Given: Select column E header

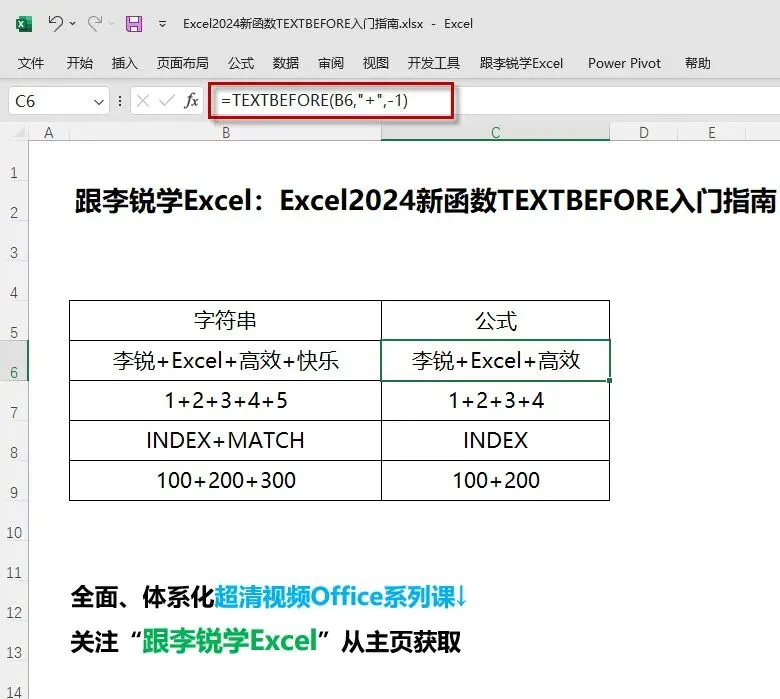Looking at the screenshot, I should pyautogui.click(x=712, y=132).
